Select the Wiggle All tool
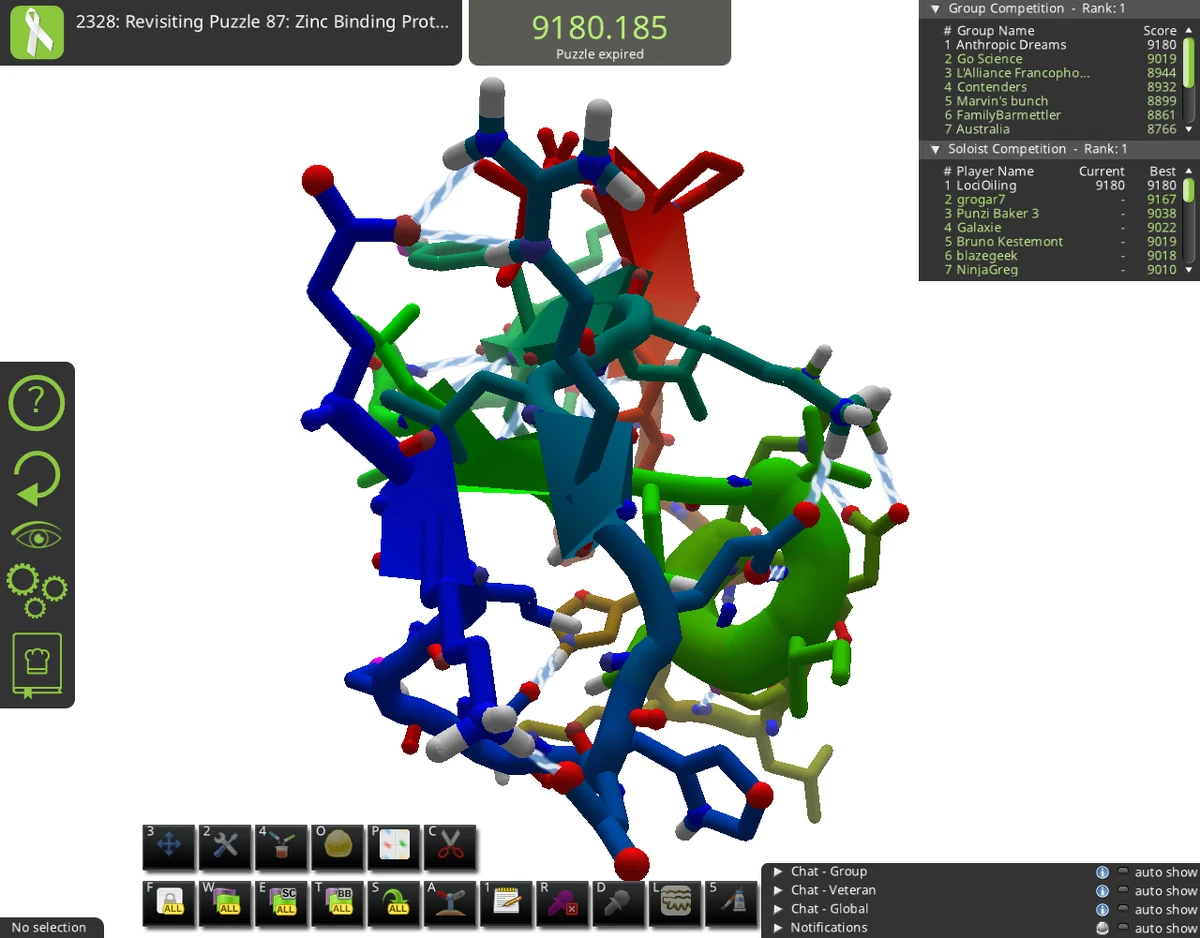The width and height of the screenshot is (1200, 938). coord(225,905)
